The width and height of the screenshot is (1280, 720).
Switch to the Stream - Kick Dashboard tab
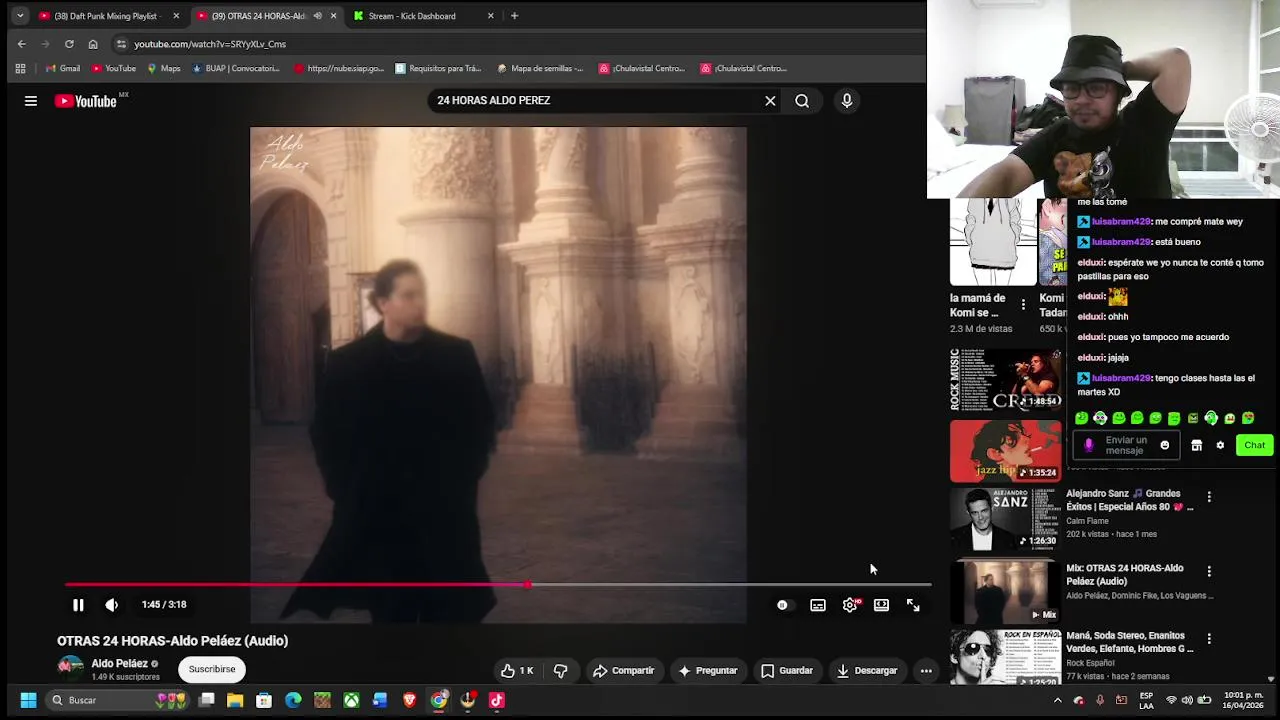click(x=424, y=16)
